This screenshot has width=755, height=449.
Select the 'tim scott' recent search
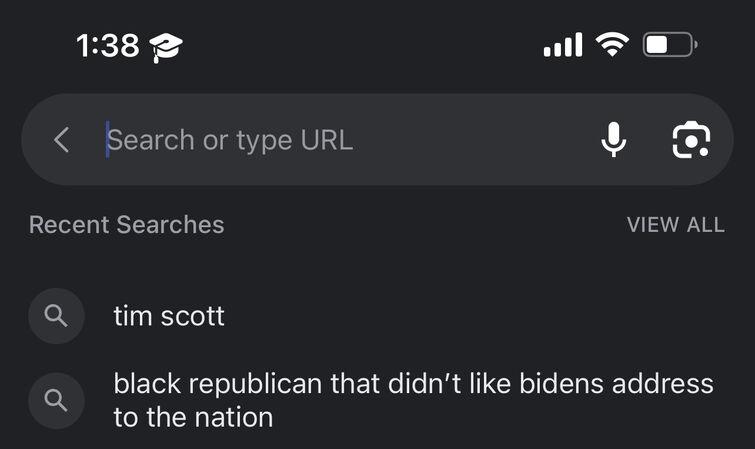(x=378, y=316)
